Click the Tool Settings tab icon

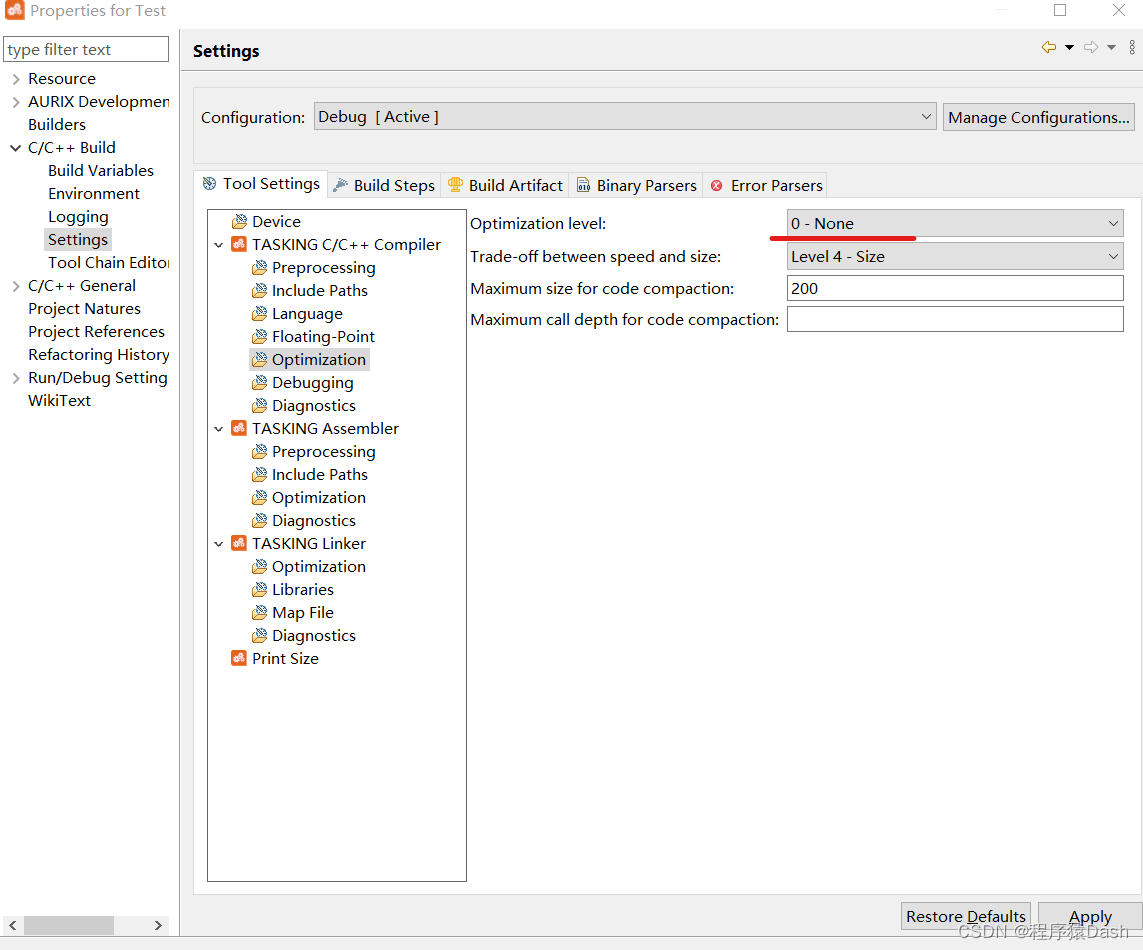pos(209,184)
